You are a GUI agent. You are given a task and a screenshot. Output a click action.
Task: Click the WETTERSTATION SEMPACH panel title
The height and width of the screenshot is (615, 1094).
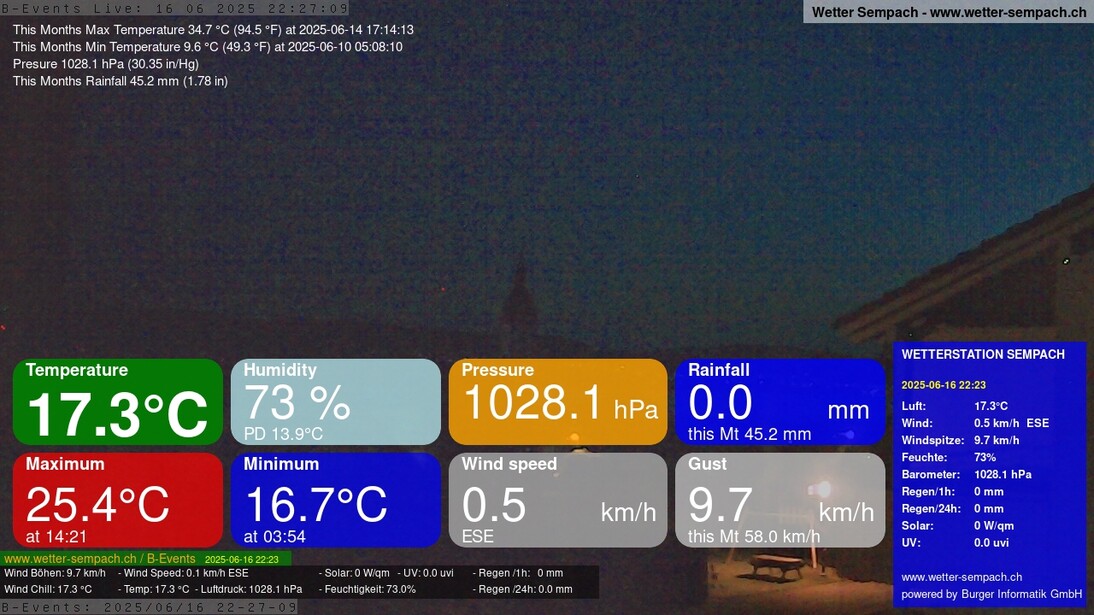tap(983, 355)
